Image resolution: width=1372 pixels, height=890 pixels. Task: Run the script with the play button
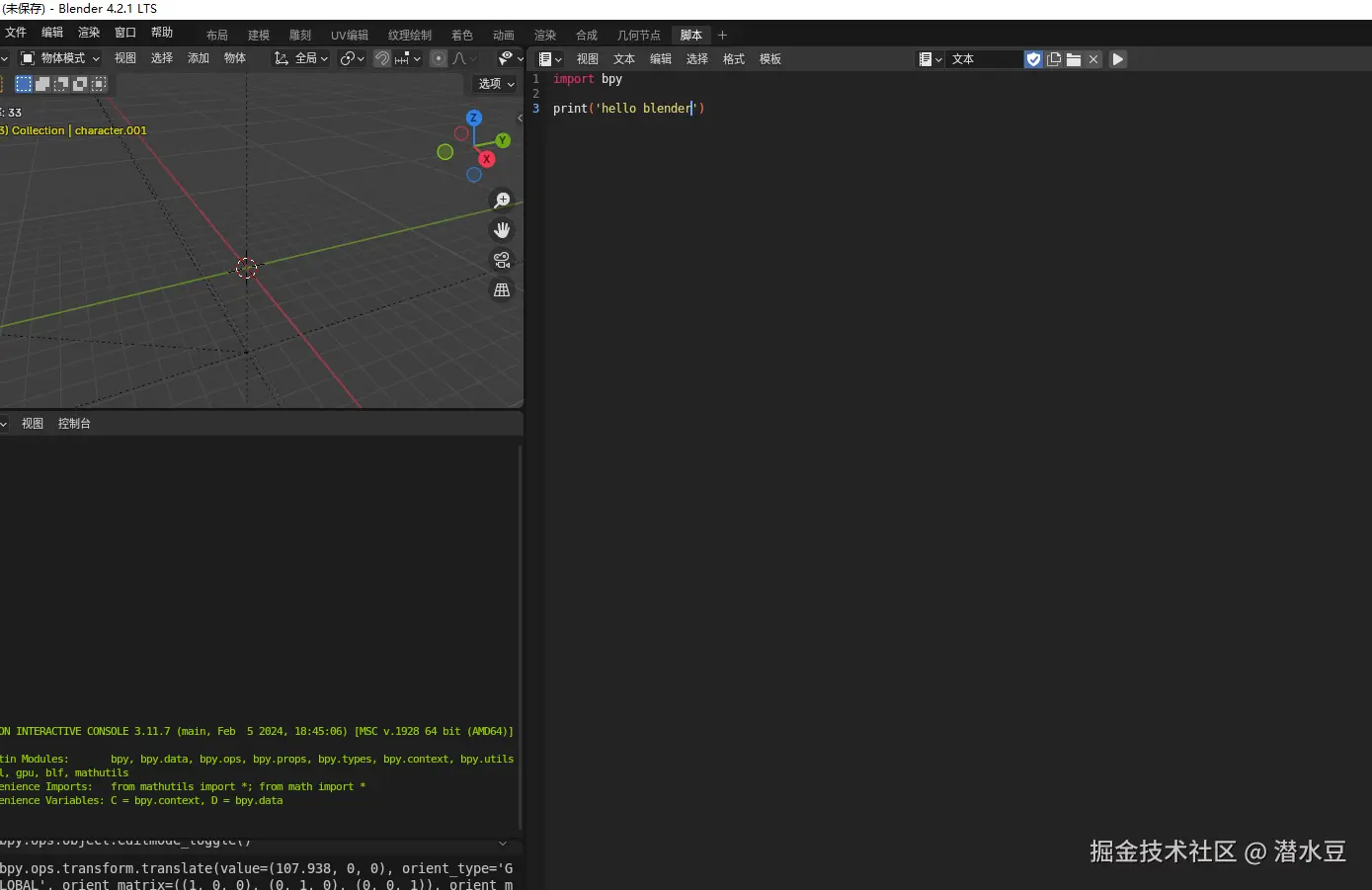(x=1118, y=59)
